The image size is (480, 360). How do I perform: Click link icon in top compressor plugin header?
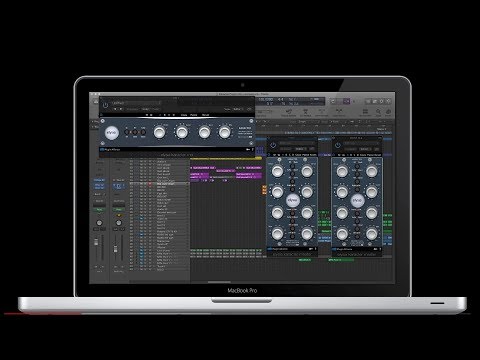[x=249, y=109]
